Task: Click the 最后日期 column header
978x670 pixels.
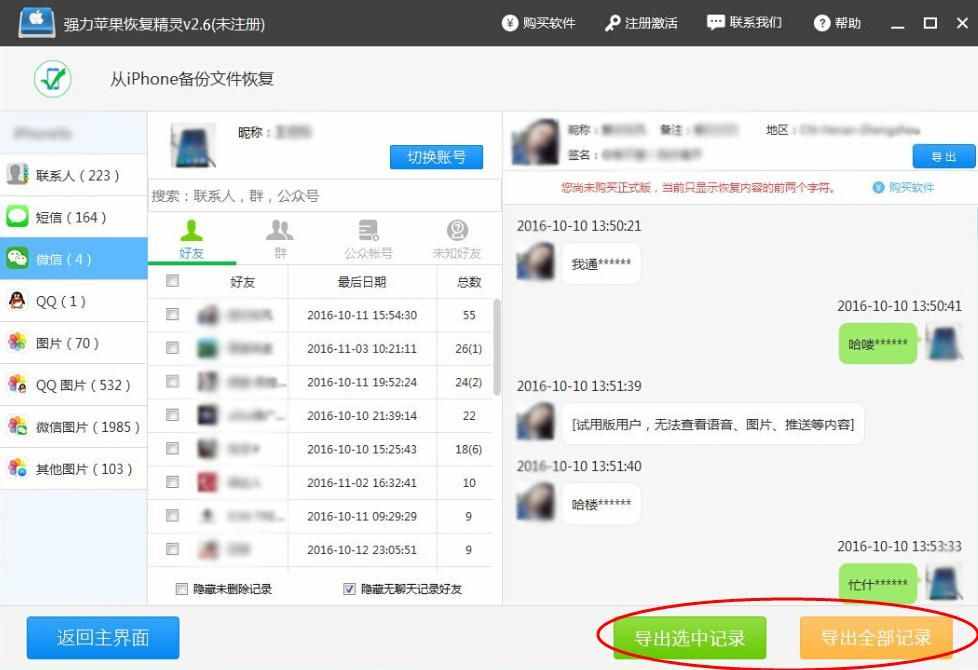Action: point(362,282)
